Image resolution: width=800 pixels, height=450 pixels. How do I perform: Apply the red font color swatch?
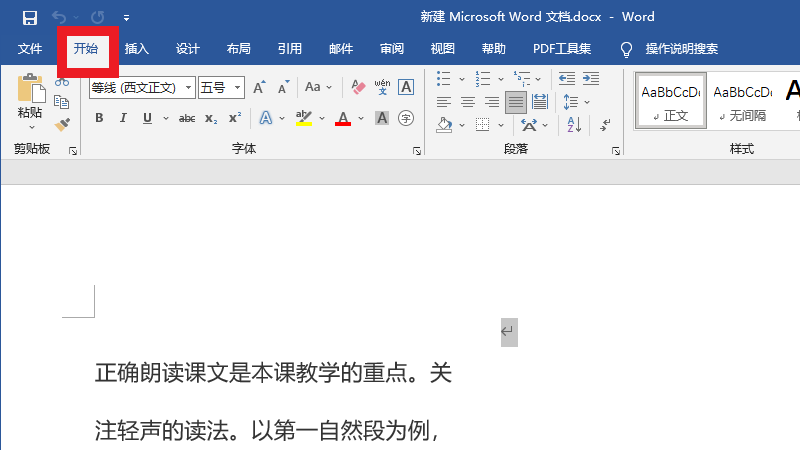343,119
